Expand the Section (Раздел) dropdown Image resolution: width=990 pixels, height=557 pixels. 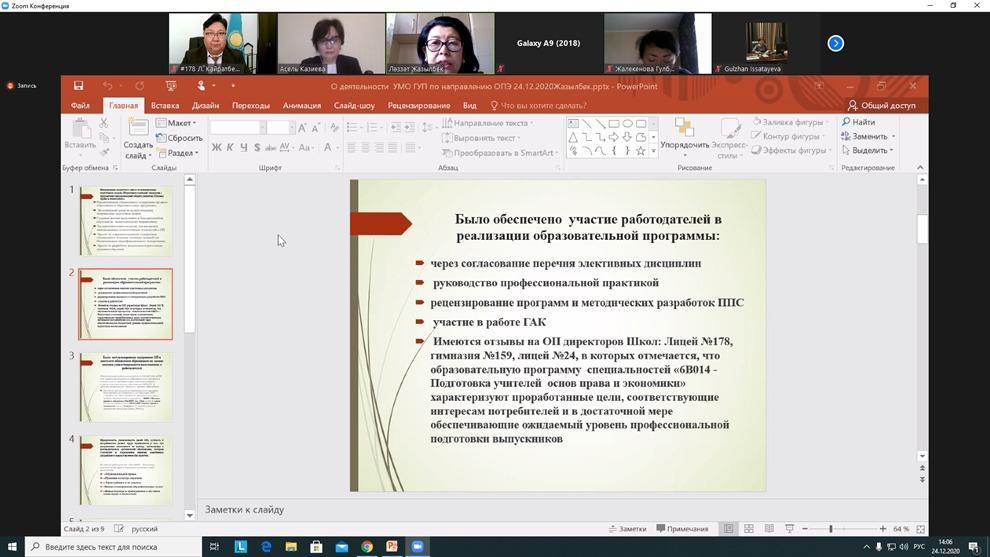pyautogui.click(x=182, y=153)
